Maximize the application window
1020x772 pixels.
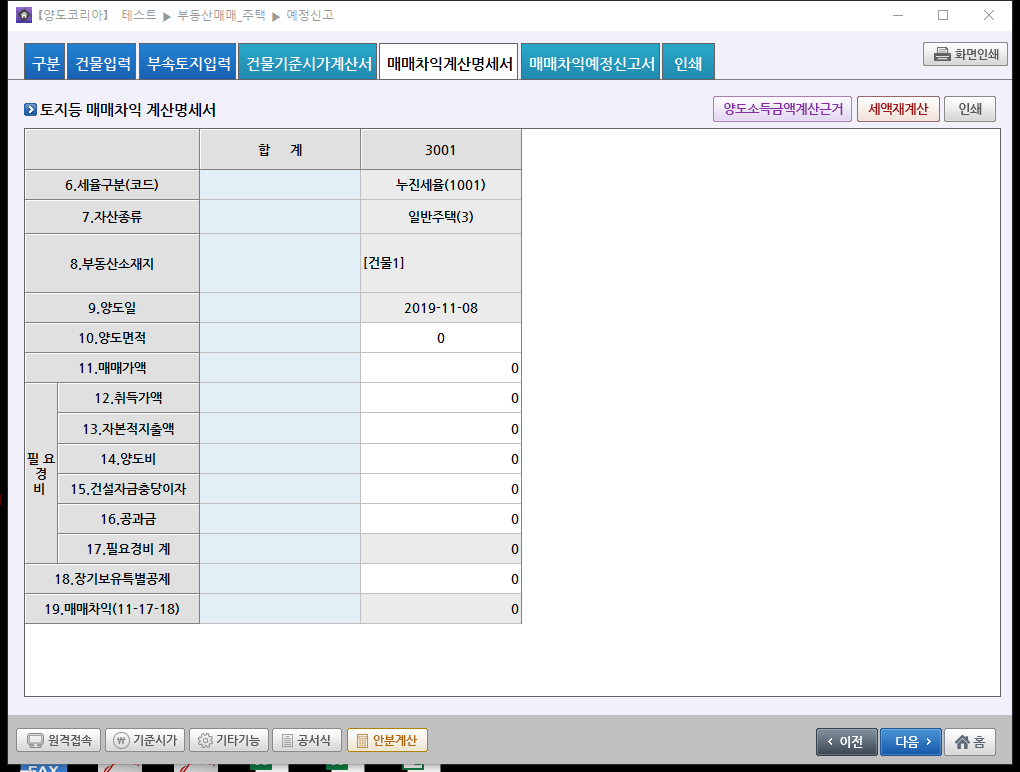click(x=943, y=15)
